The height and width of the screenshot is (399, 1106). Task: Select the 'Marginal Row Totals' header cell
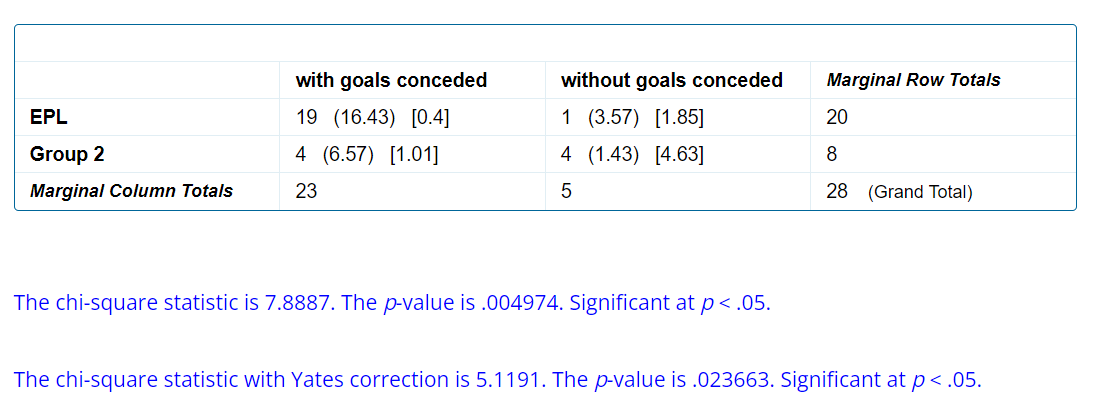pyautogui.click(x=913, y=80)
